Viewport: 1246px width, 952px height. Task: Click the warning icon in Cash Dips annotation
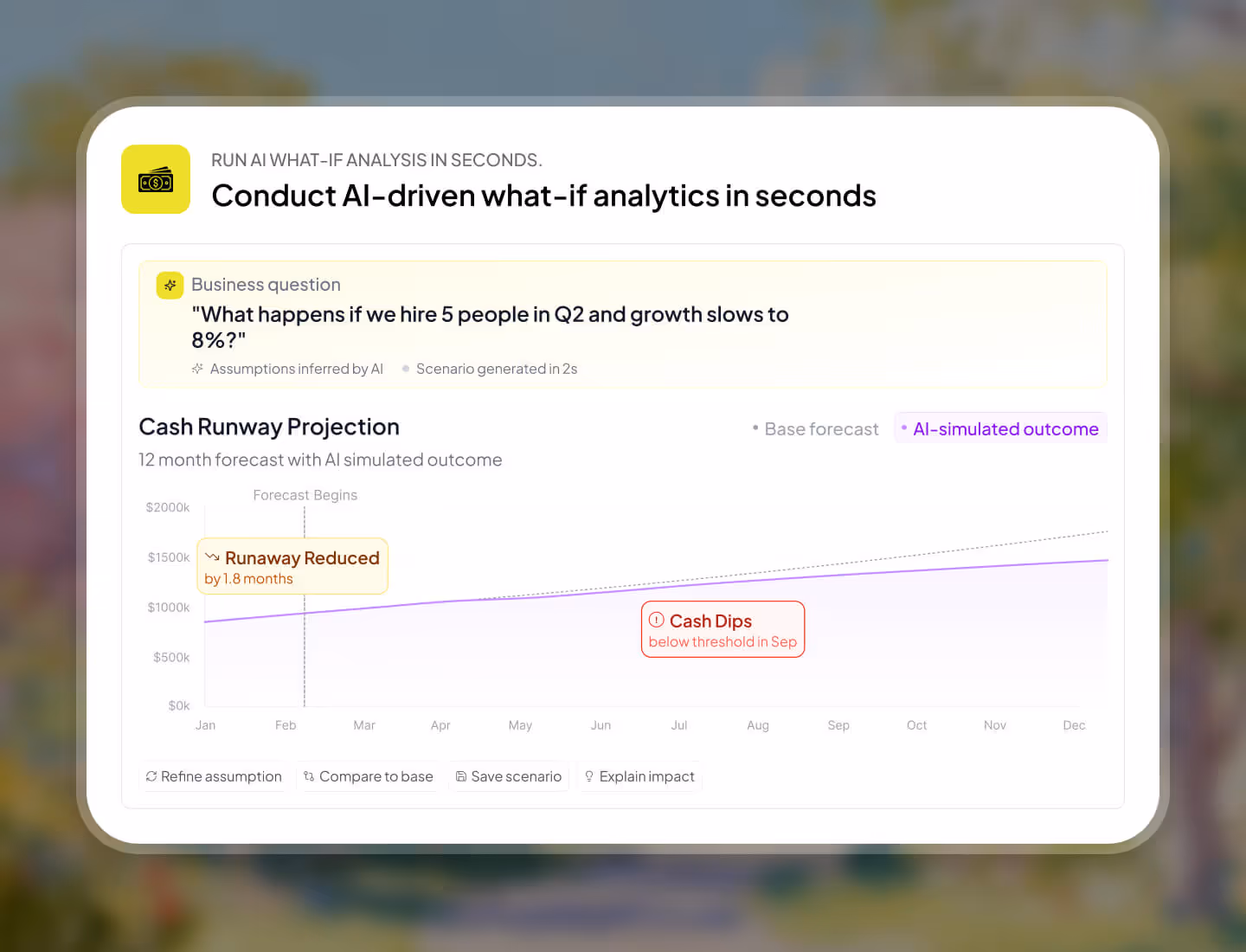[x=657, y=619]
